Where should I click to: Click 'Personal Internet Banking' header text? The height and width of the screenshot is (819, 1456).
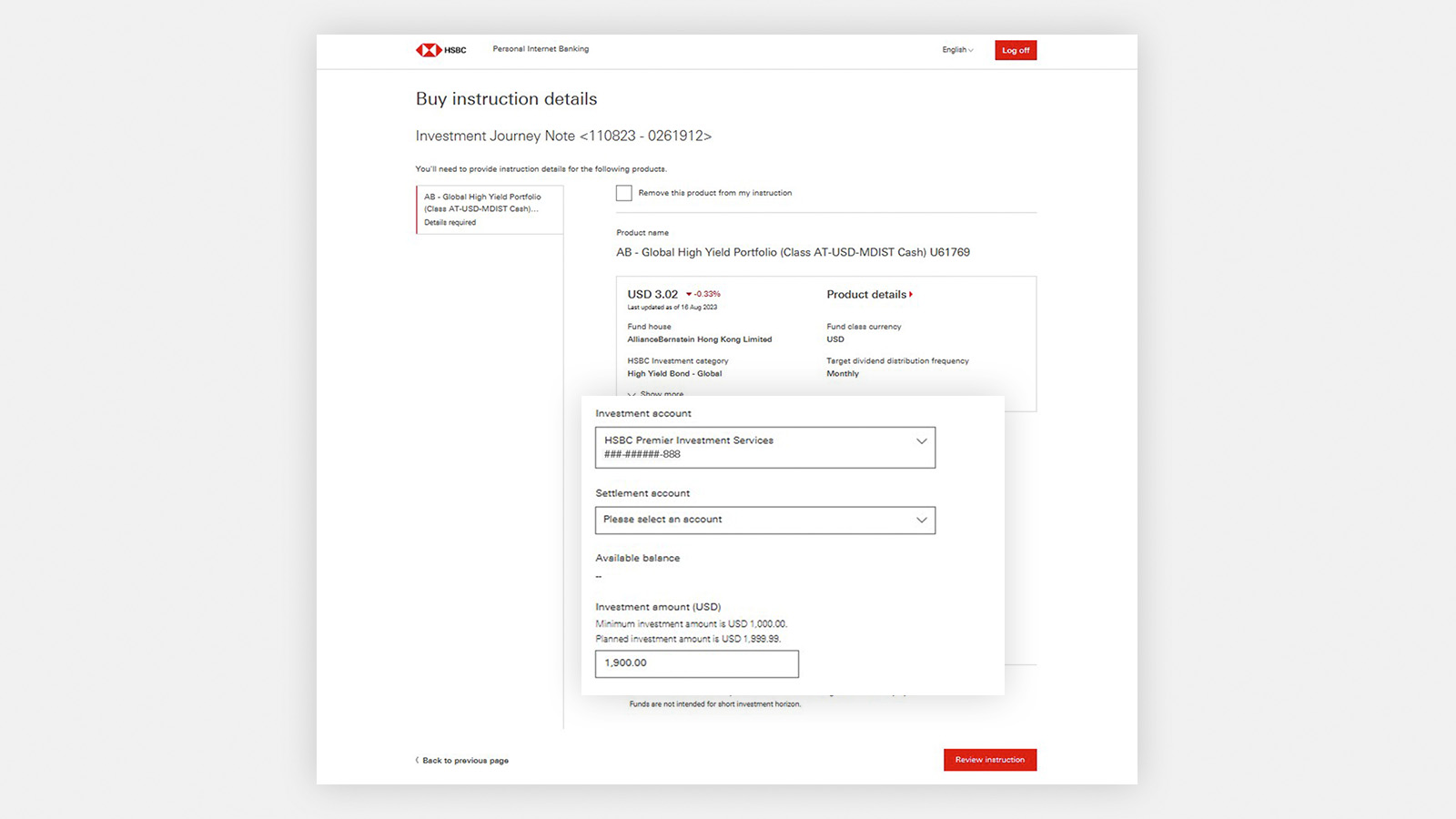(x=541, y=49)
